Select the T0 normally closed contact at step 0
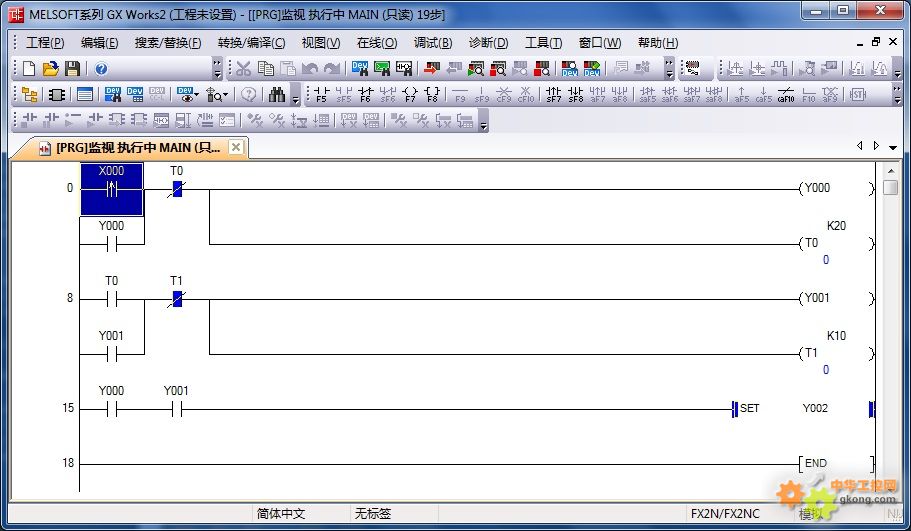The image size is (911, 531). click(177, 189)
